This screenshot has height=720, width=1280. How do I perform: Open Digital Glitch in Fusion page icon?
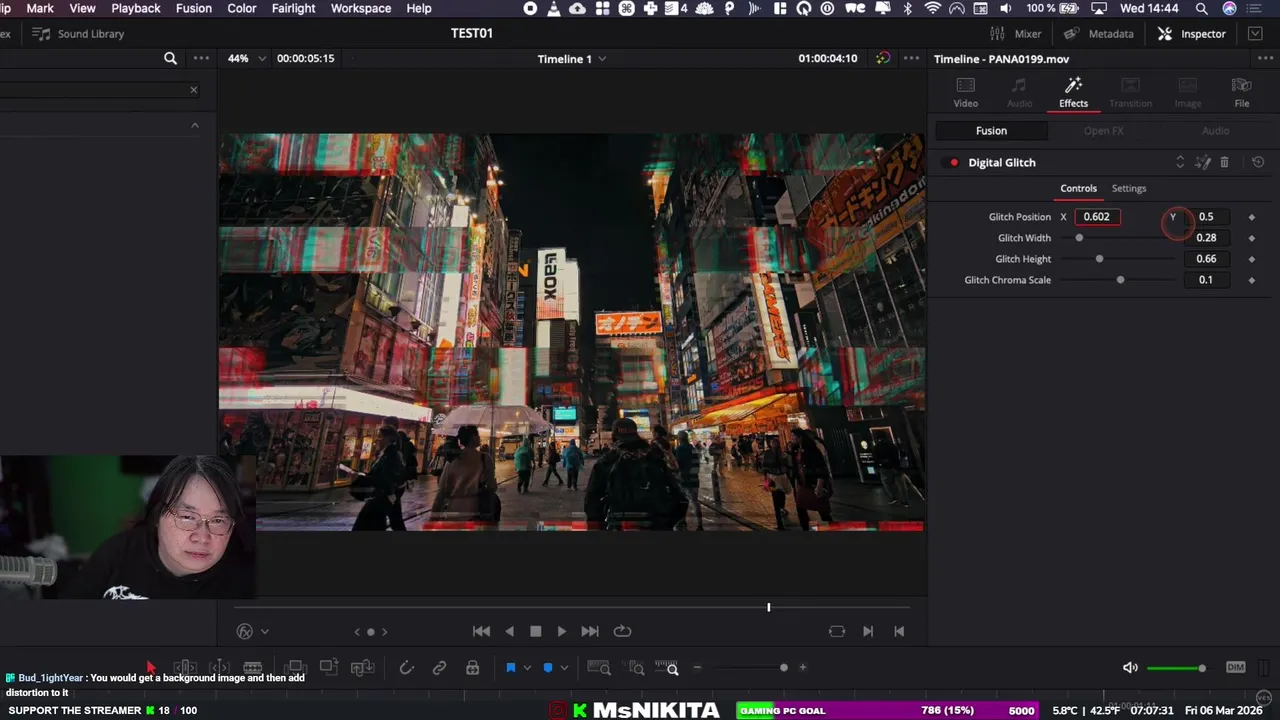(x=1203, y=162)
